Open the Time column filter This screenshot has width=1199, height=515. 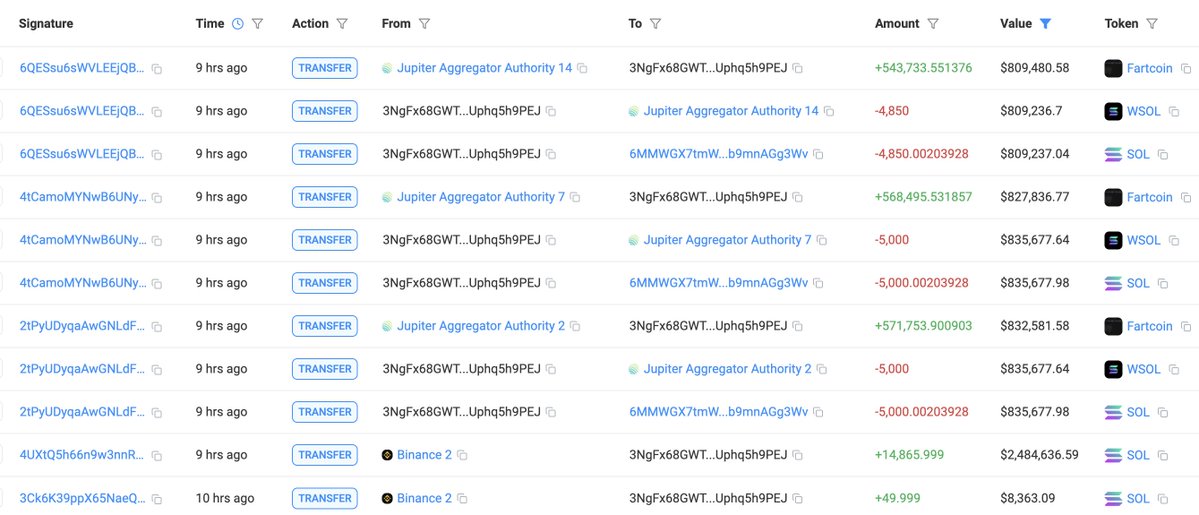coord(258,24)
